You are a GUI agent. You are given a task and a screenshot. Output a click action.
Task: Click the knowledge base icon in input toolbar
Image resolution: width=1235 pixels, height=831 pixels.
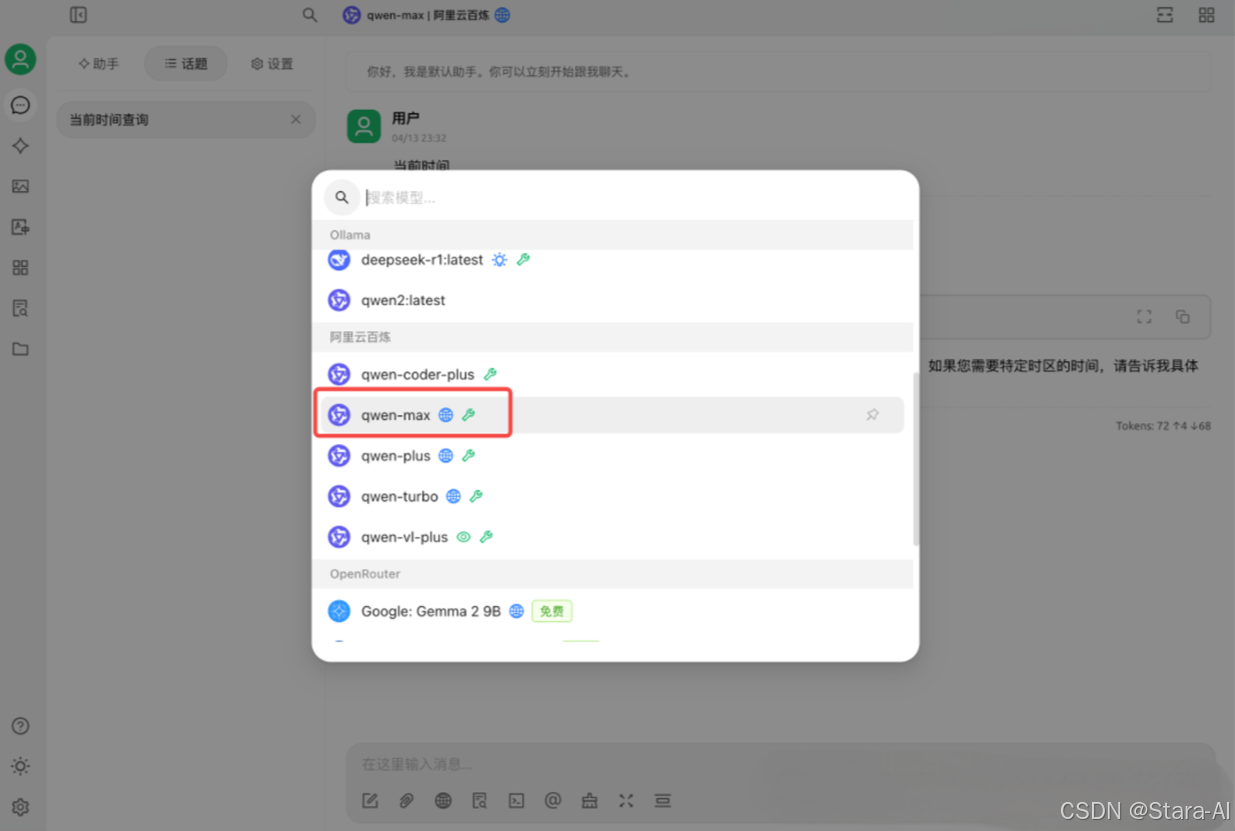(x=480, y=801)
